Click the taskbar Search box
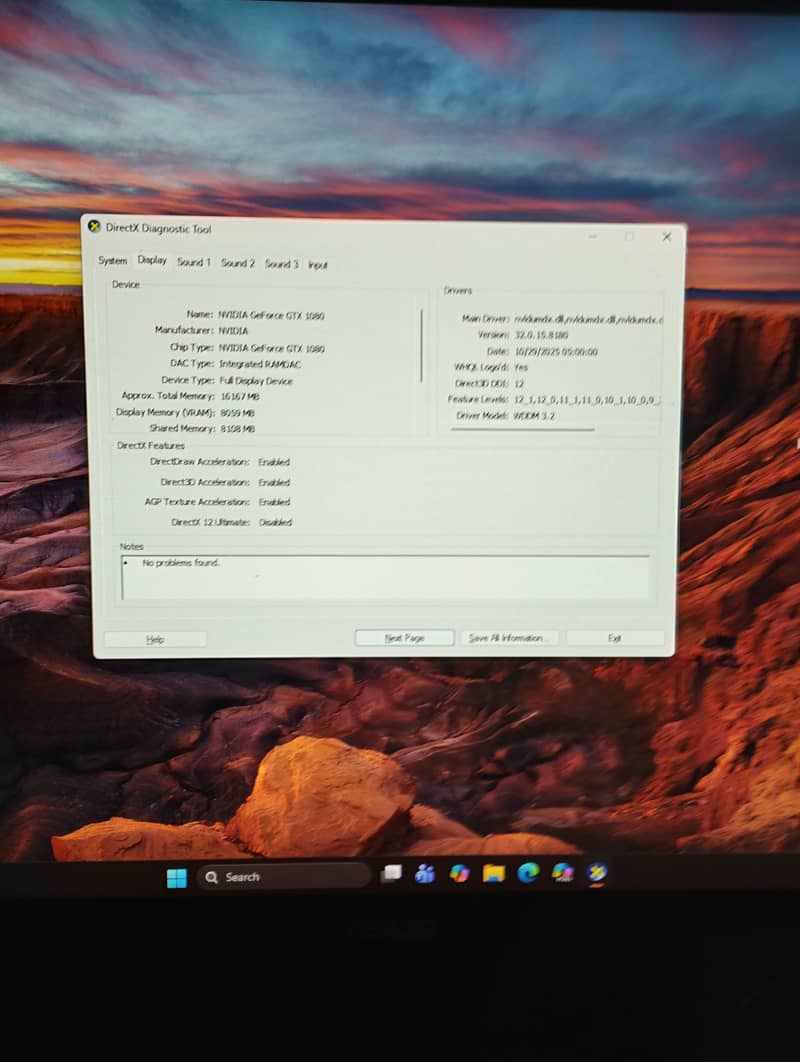800x1062 pixels. [x=283, y=877]
